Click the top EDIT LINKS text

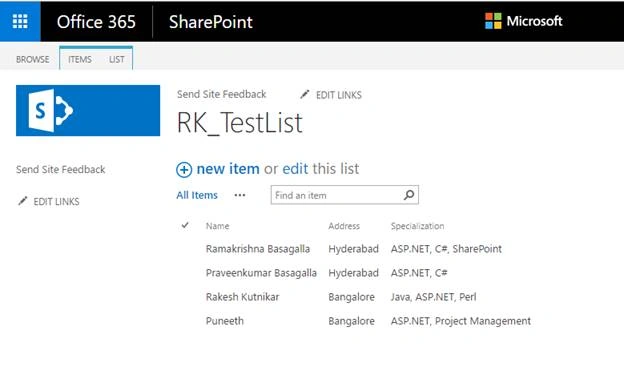coord(339,95)
